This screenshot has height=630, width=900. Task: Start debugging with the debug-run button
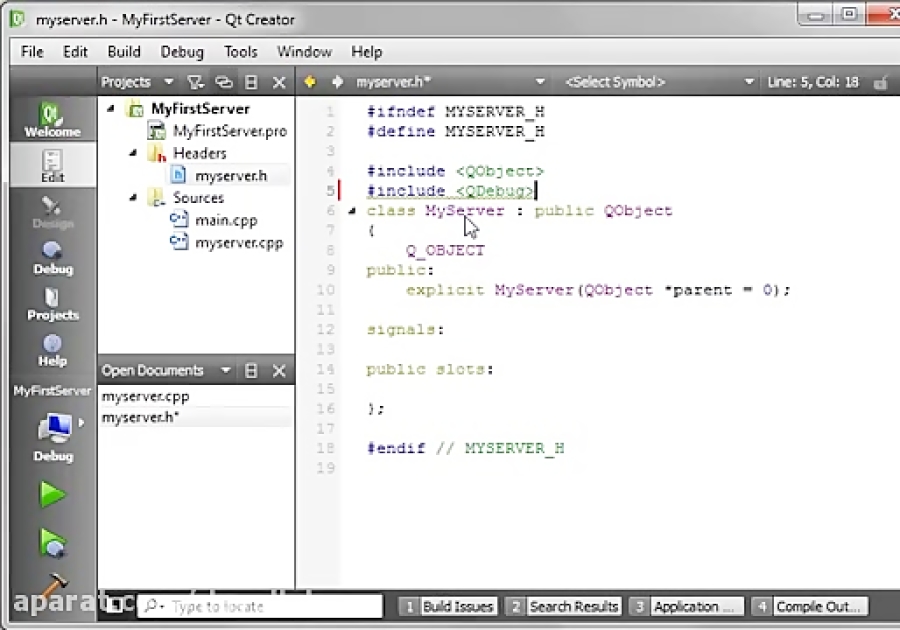click(52, 542)
